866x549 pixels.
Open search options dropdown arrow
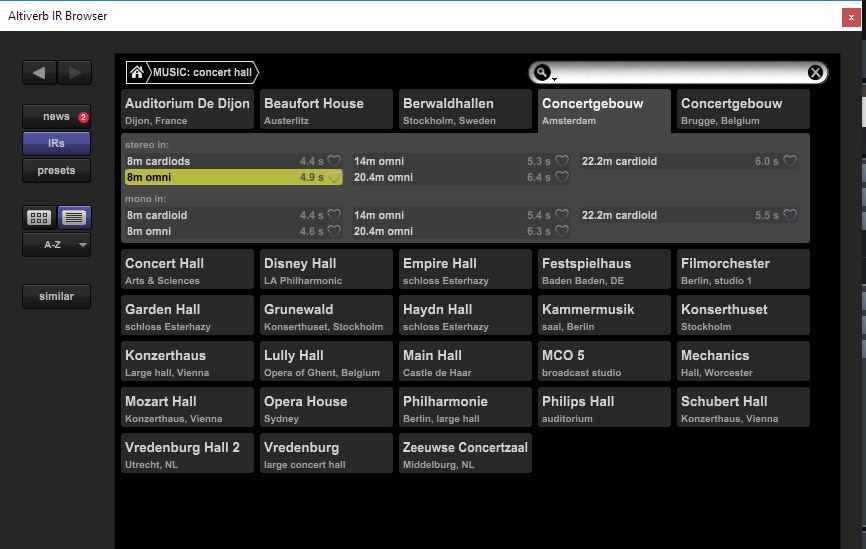point(555,80)
